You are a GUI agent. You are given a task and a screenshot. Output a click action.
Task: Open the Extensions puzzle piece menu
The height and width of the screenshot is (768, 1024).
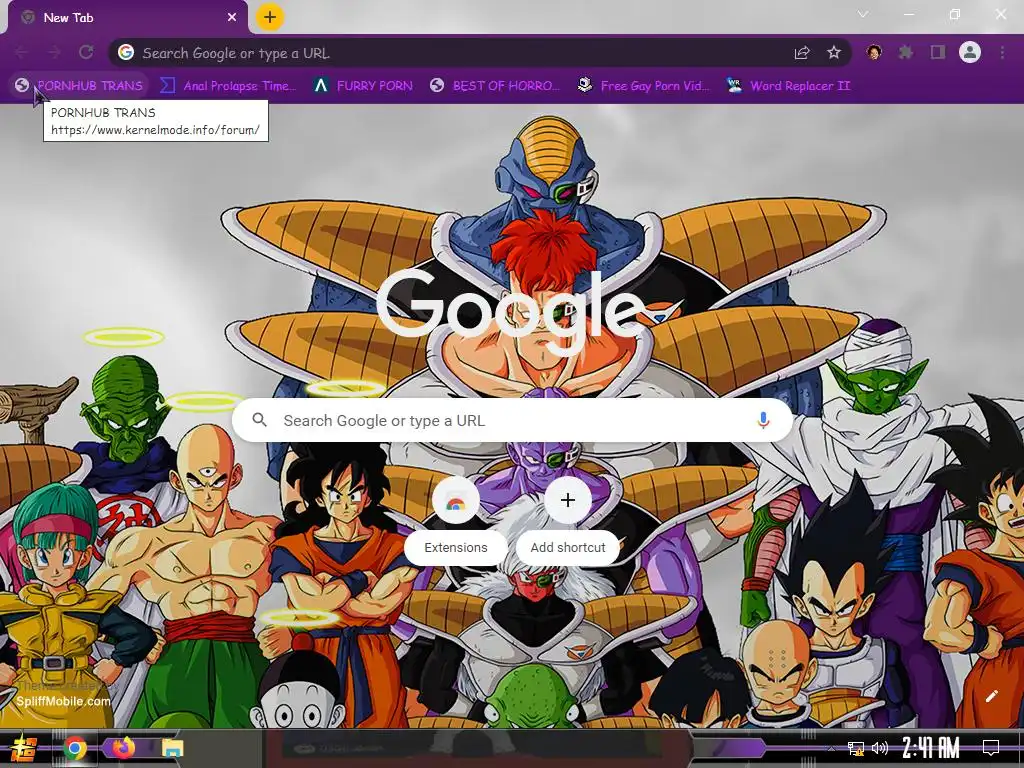(x=906, y=52)
